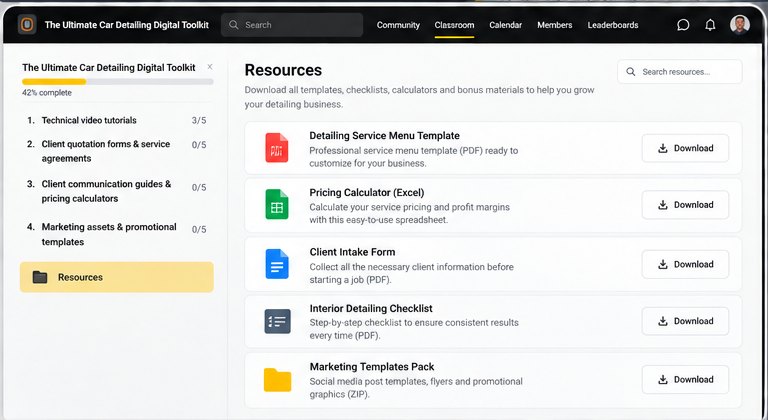
Task: Download the Client Intake Form
Action: point(685,264)
